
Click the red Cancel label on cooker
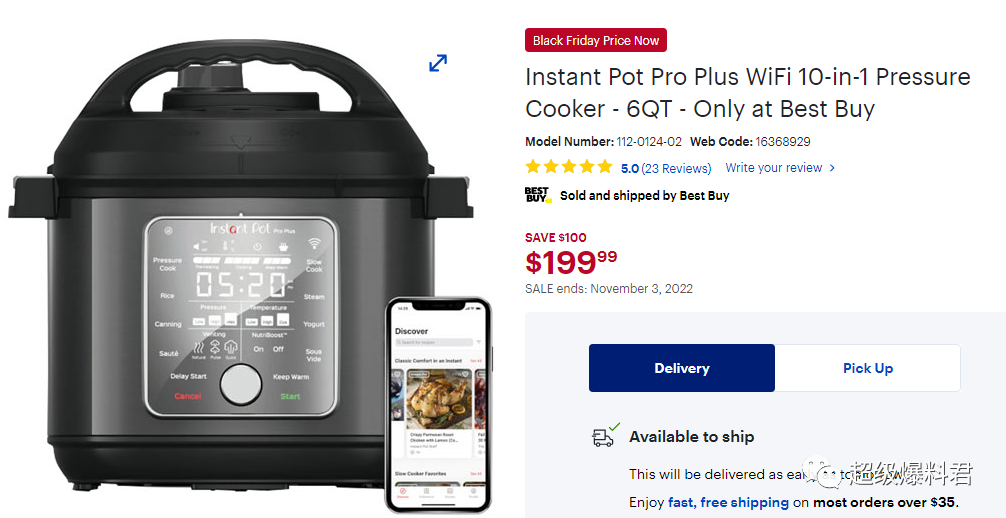click(188, 396)
